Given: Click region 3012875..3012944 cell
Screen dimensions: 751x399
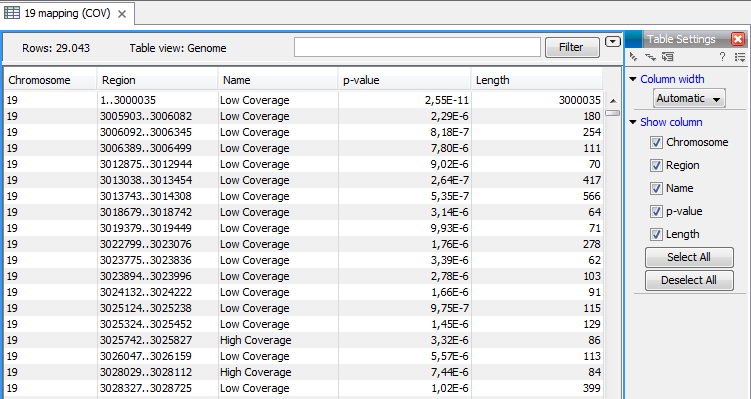Looking at the screenshot, I should (x=158, y=164).
